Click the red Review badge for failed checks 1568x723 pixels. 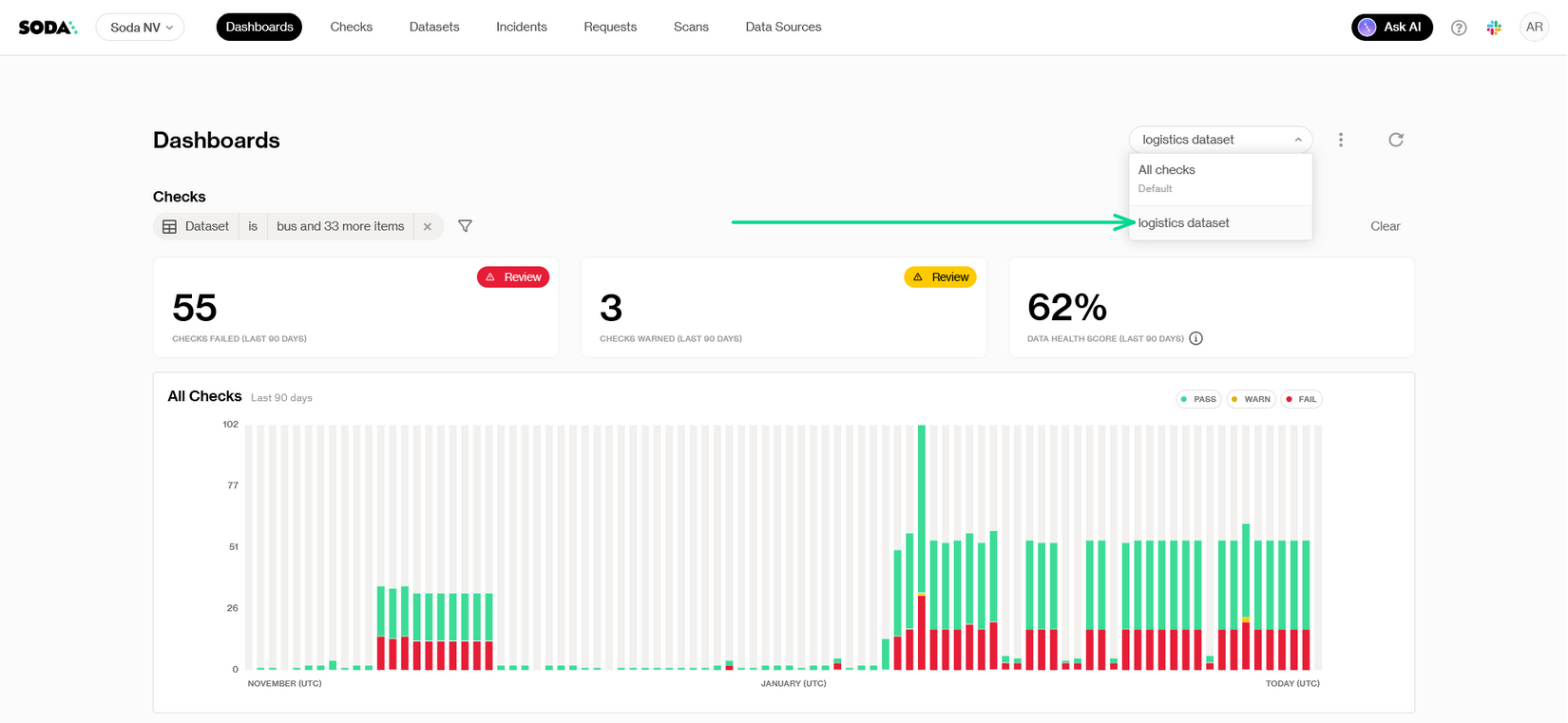tap(513, 277)
